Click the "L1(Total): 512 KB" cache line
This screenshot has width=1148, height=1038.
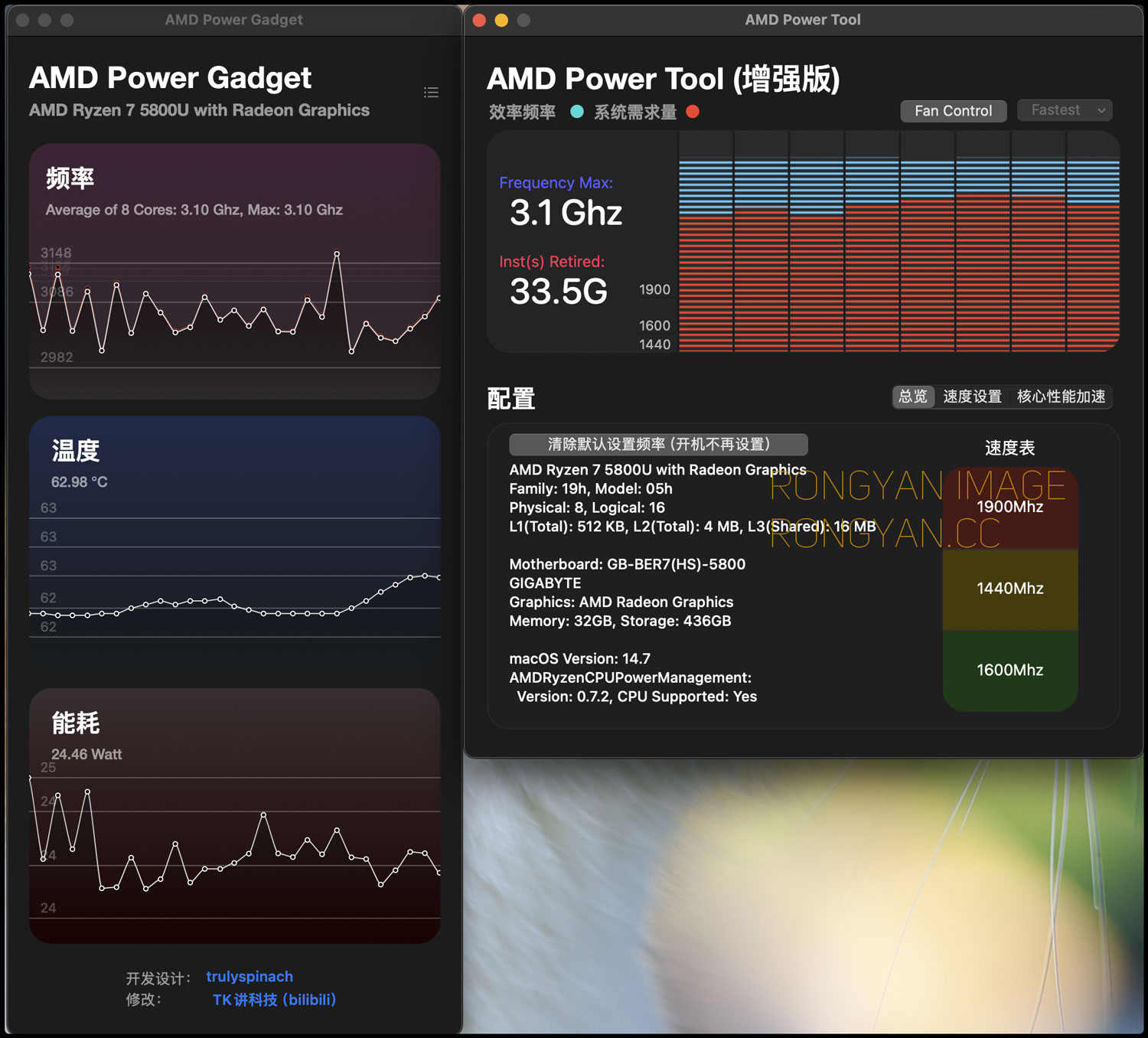[x=693, y=527]
